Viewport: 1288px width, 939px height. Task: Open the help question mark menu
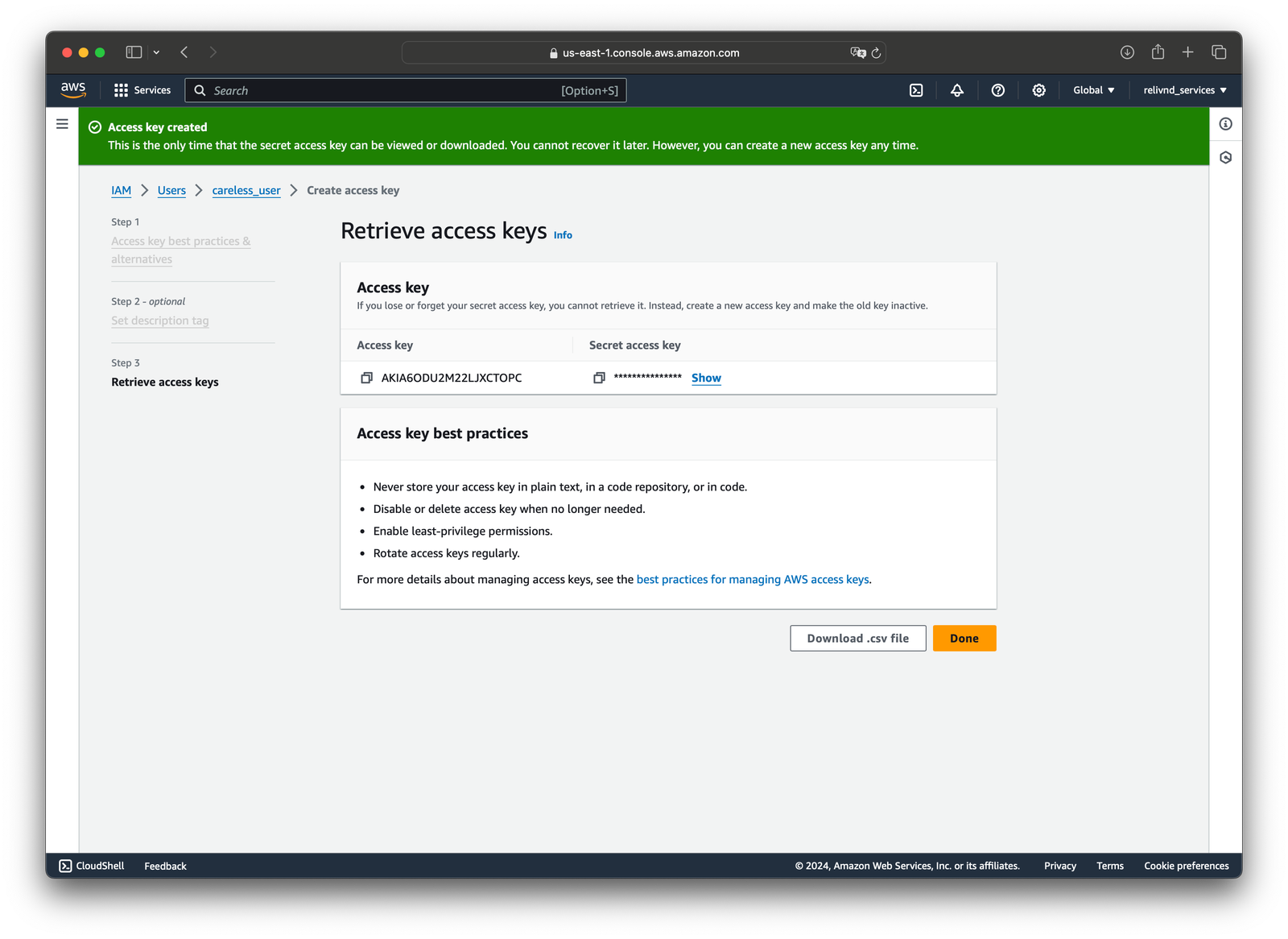(x=998, y=90)
